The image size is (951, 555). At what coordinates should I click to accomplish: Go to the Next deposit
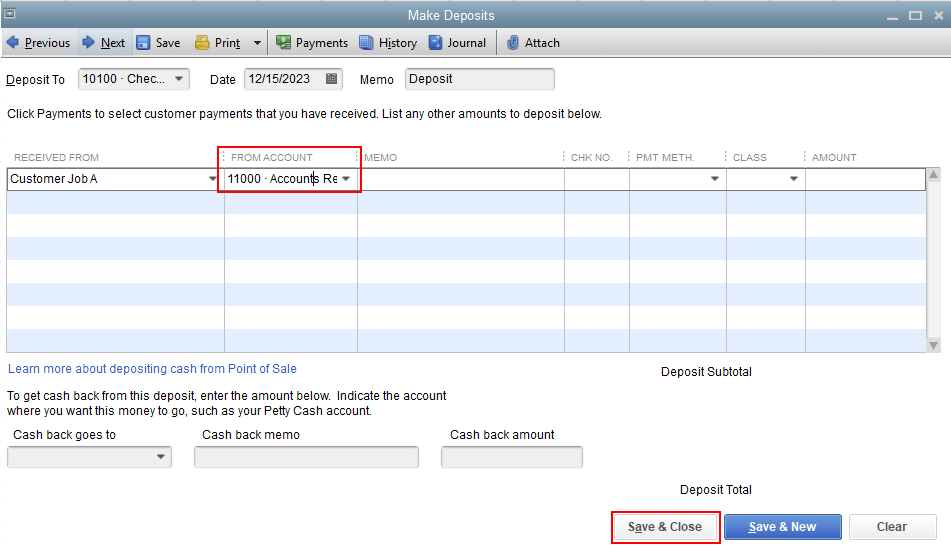104,42
